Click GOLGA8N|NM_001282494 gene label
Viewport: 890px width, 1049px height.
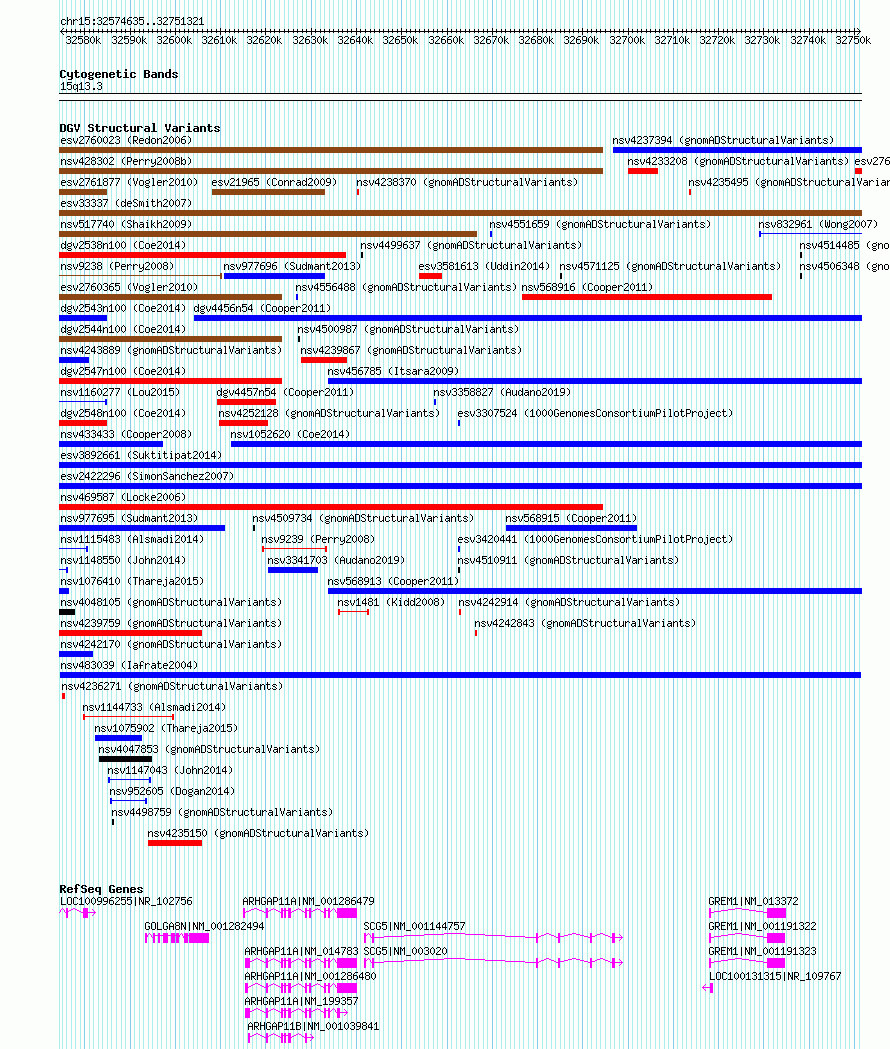pos(204,927)
